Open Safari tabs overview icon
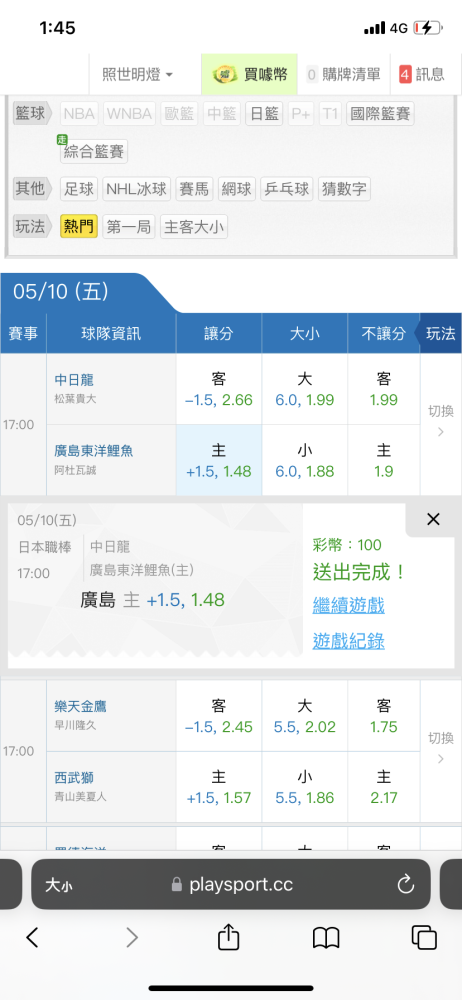 (424, 938)
